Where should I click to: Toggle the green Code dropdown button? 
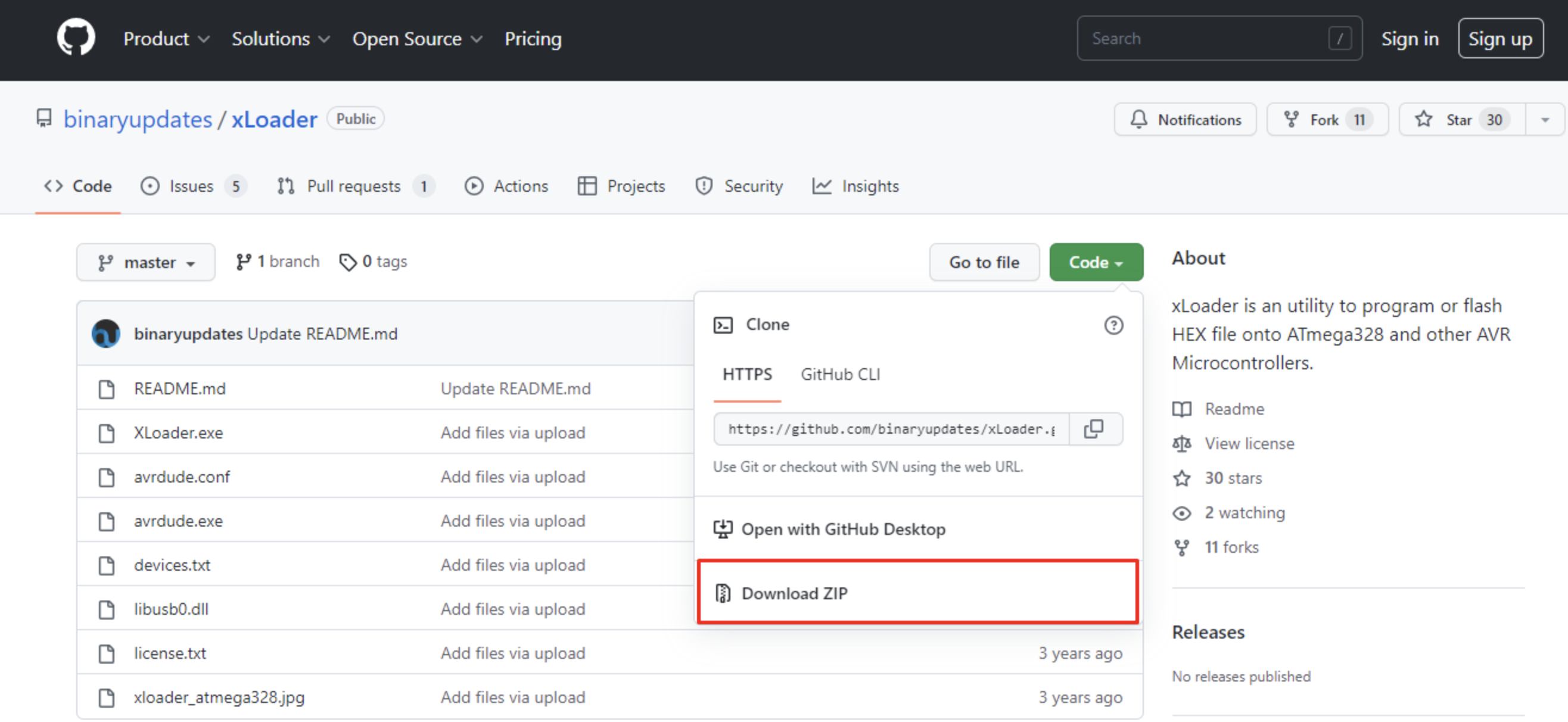tap(1096, 262)
